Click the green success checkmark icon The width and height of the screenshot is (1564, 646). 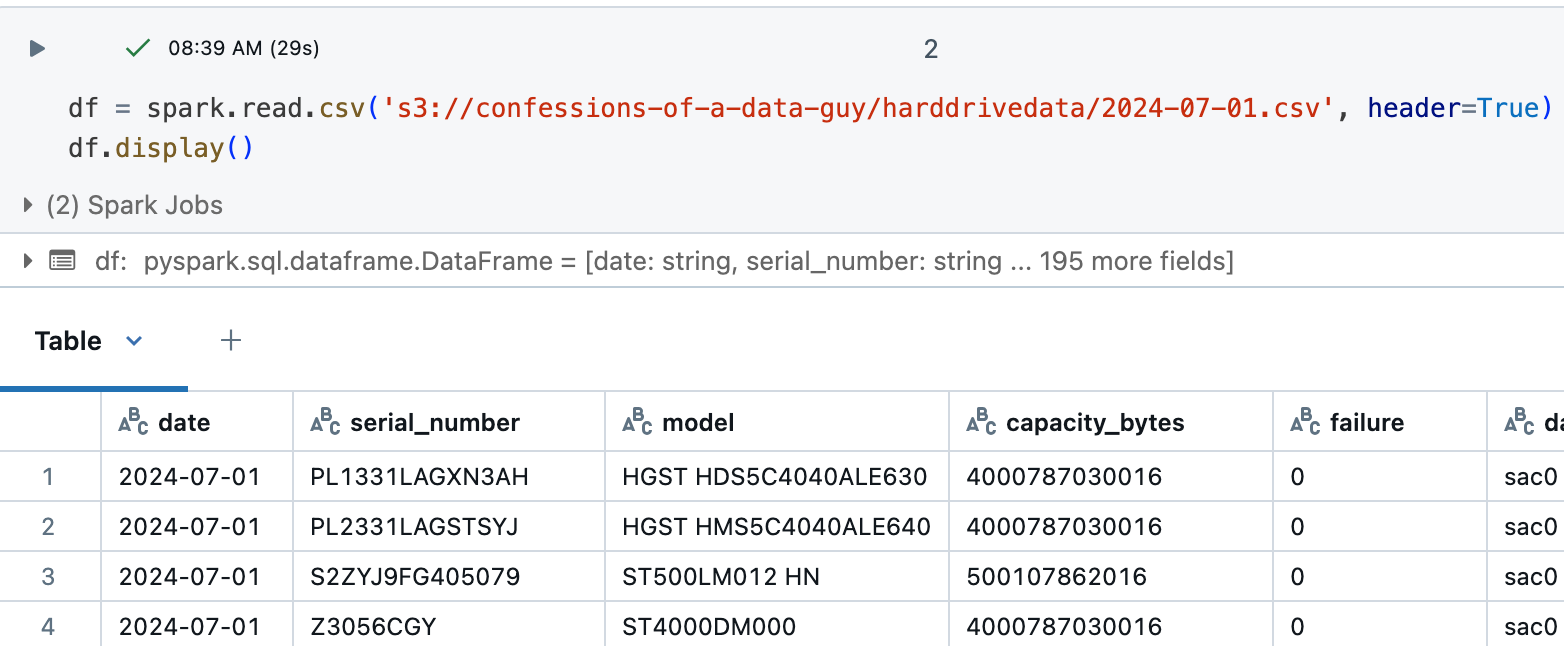pos(138,48)
